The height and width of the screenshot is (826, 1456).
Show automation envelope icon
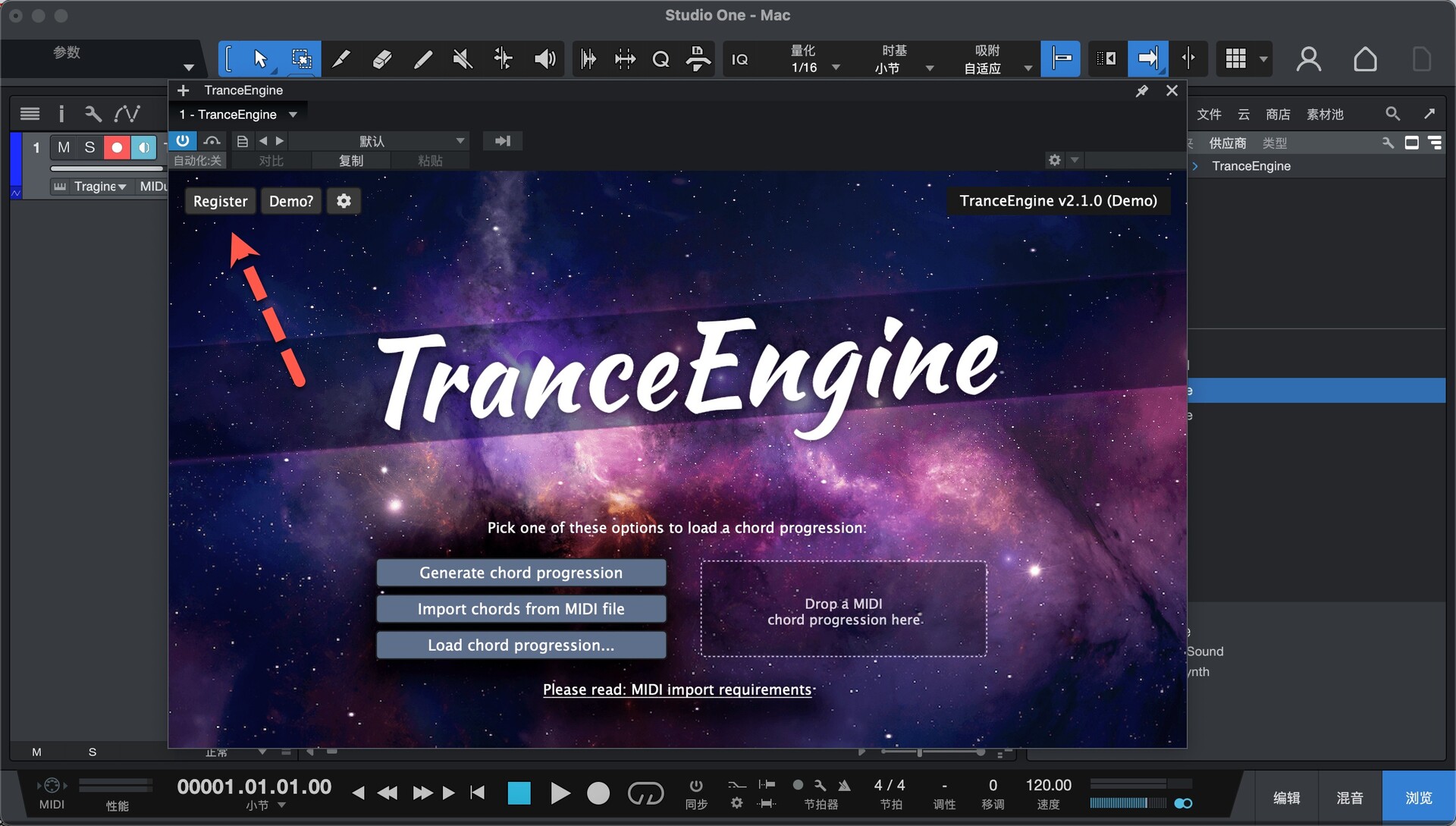(x=127, y=114)
